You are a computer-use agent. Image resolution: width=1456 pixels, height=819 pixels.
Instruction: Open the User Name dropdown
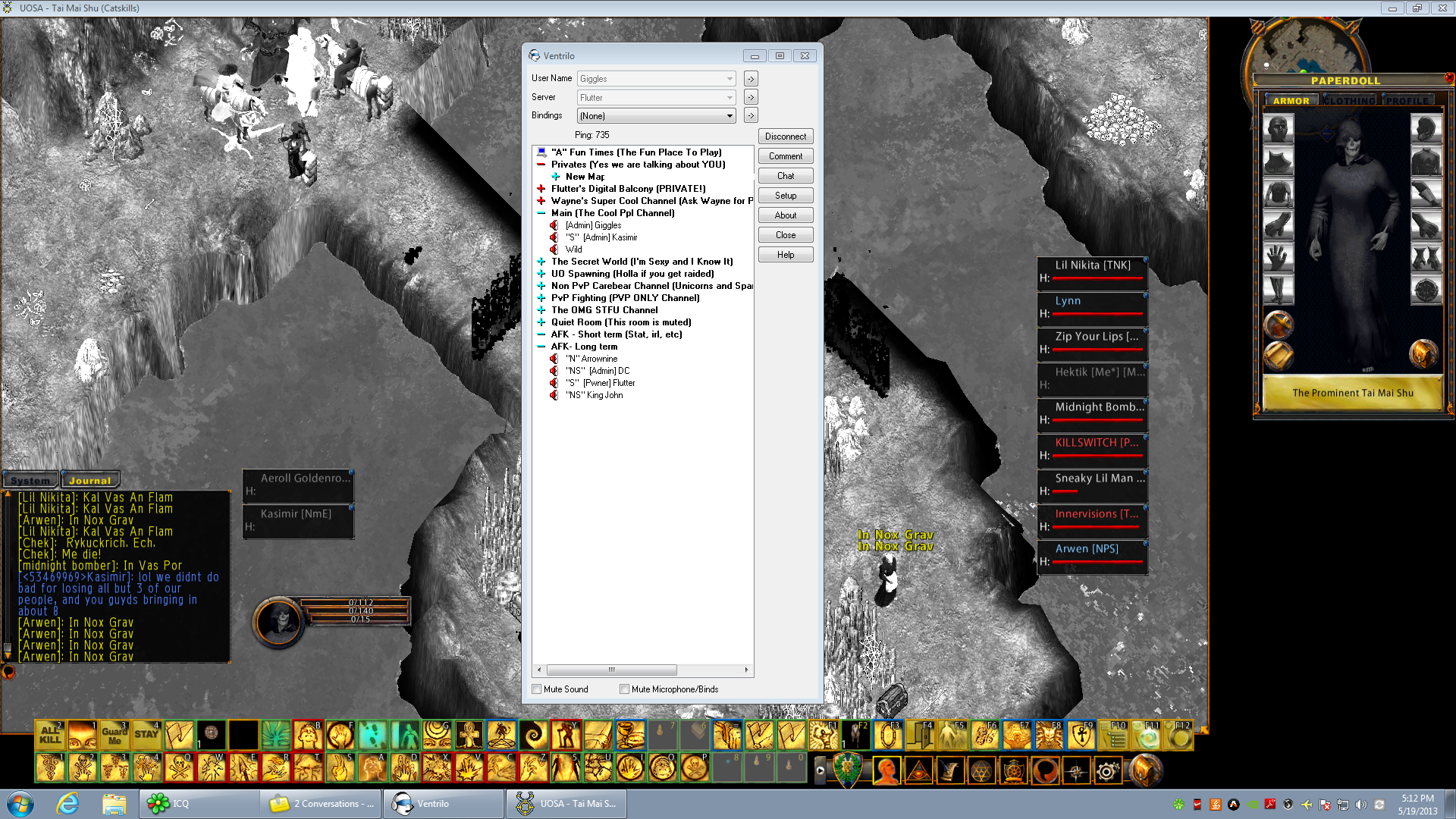tap(657, 79)
